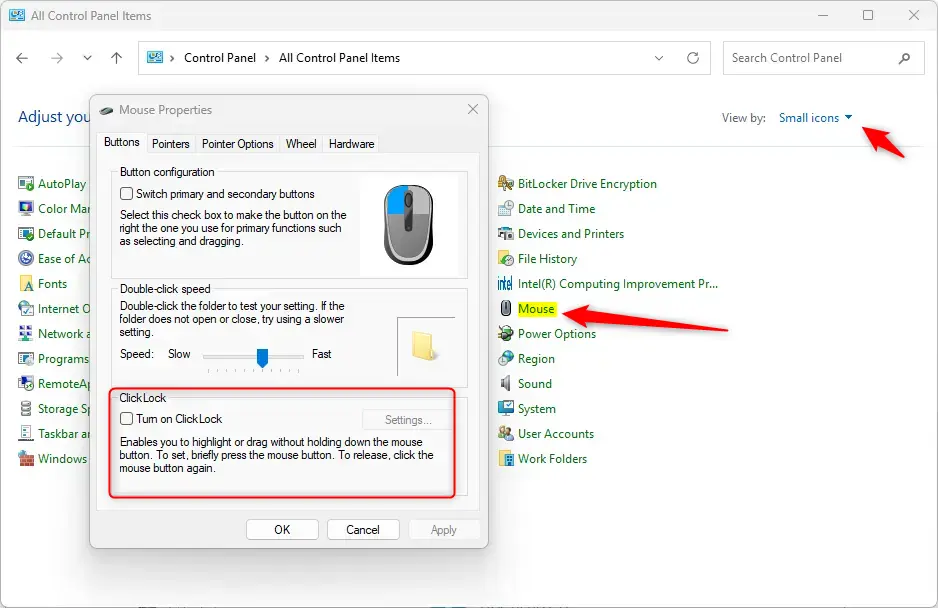Click the Control Panel breadcrumb
The height and width of the screenshot is (608, 938).
220,58
